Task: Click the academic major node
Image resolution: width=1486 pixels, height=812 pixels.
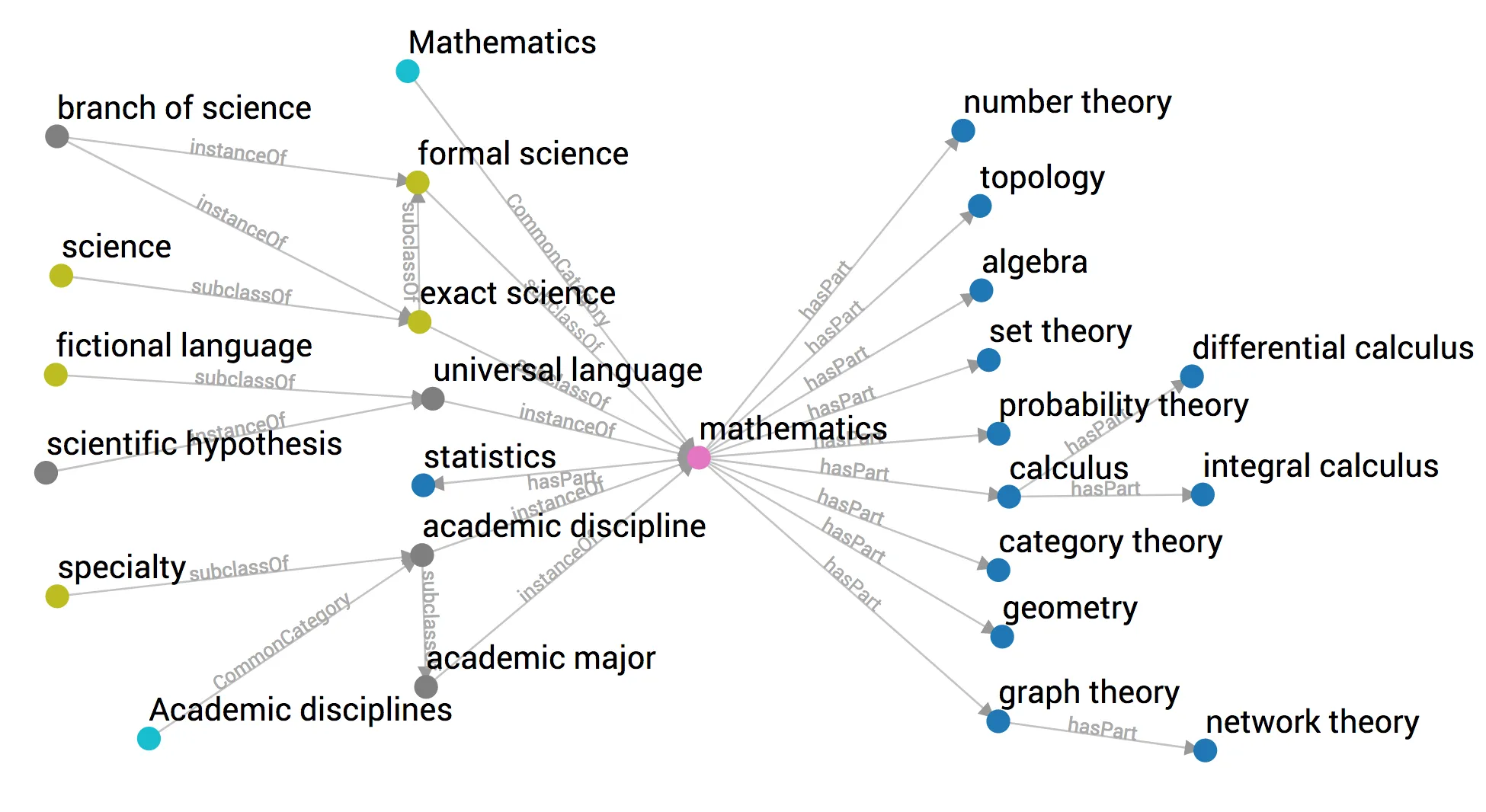Action: coord(426,686)
